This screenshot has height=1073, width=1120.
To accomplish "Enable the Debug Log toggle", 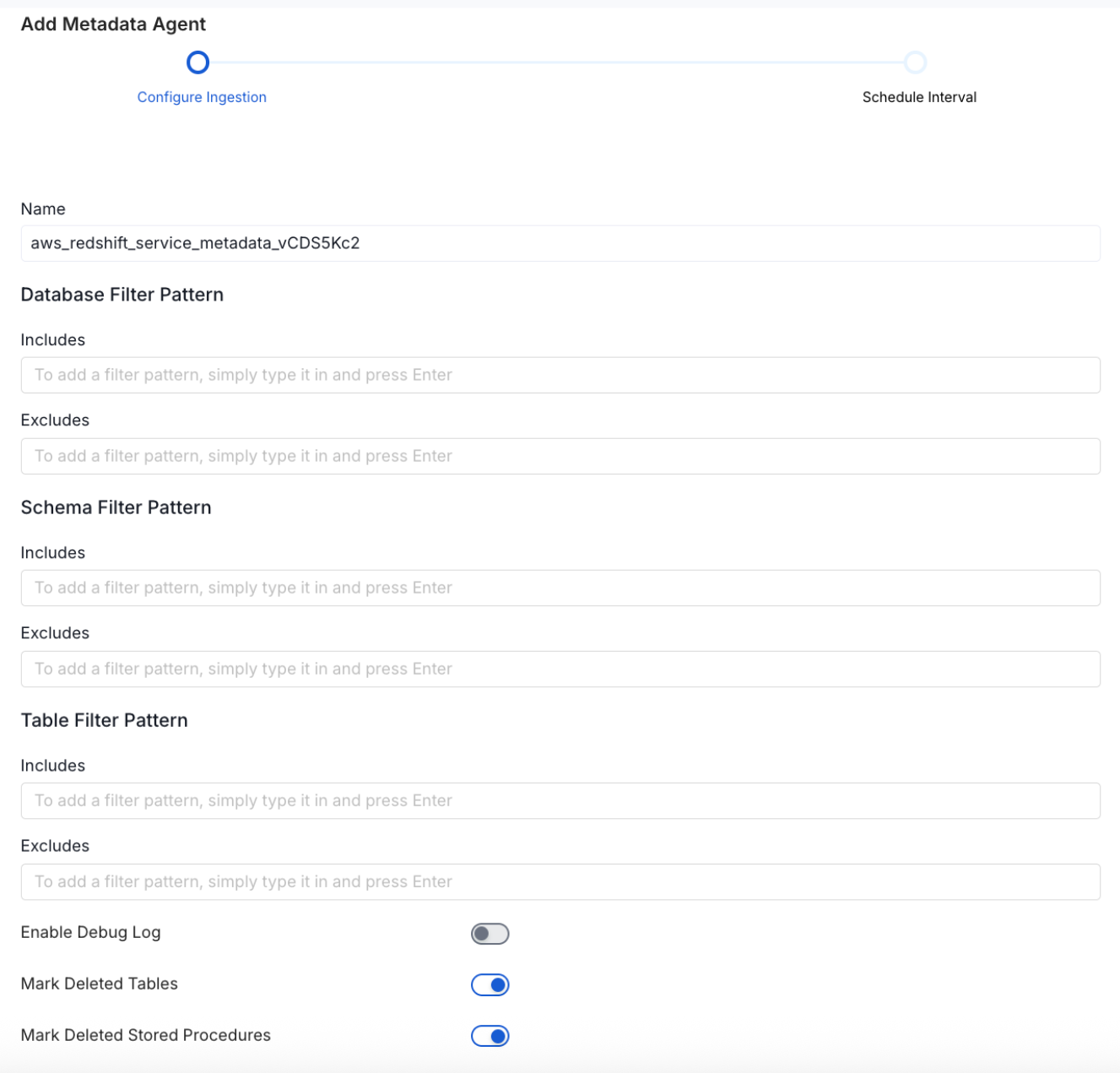I will (x=490, y=933).
